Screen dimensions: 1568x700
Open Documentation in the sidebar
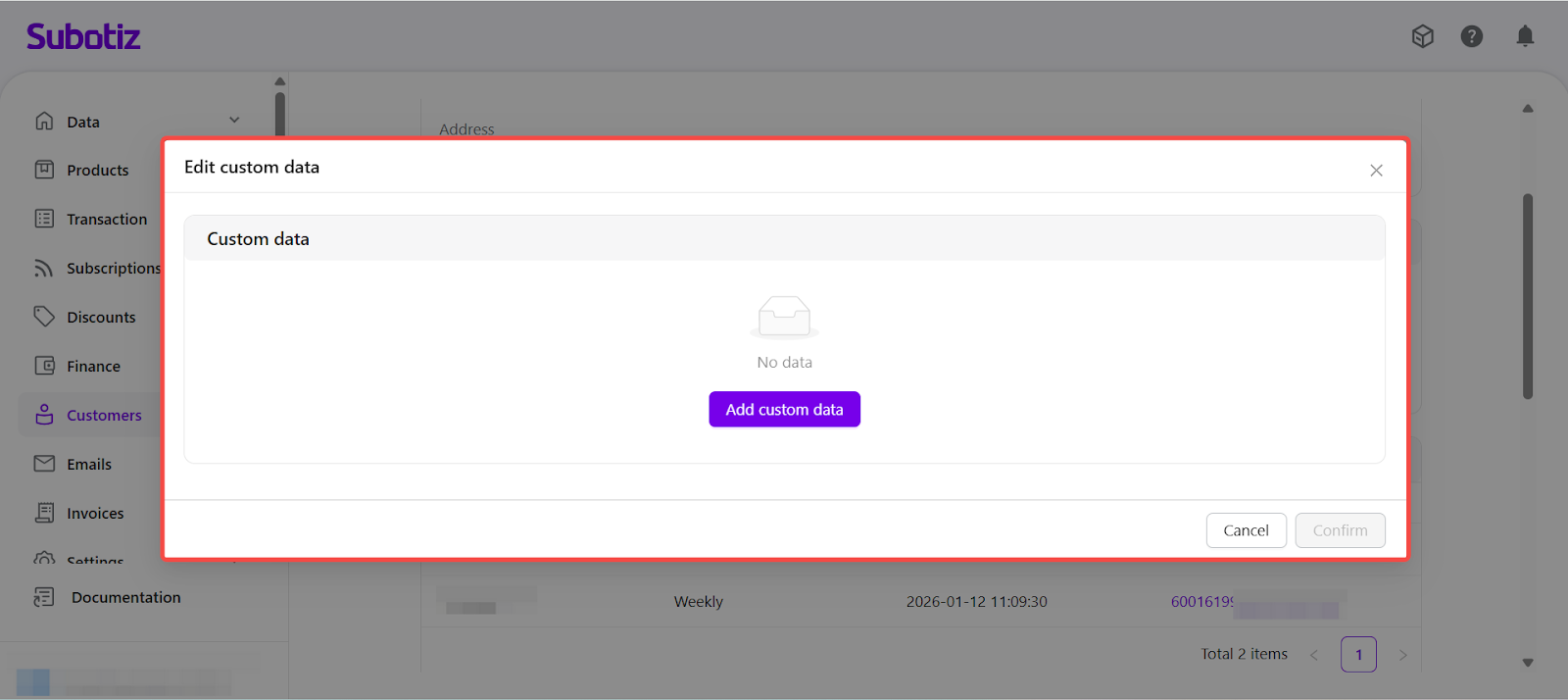pos(125,598)
